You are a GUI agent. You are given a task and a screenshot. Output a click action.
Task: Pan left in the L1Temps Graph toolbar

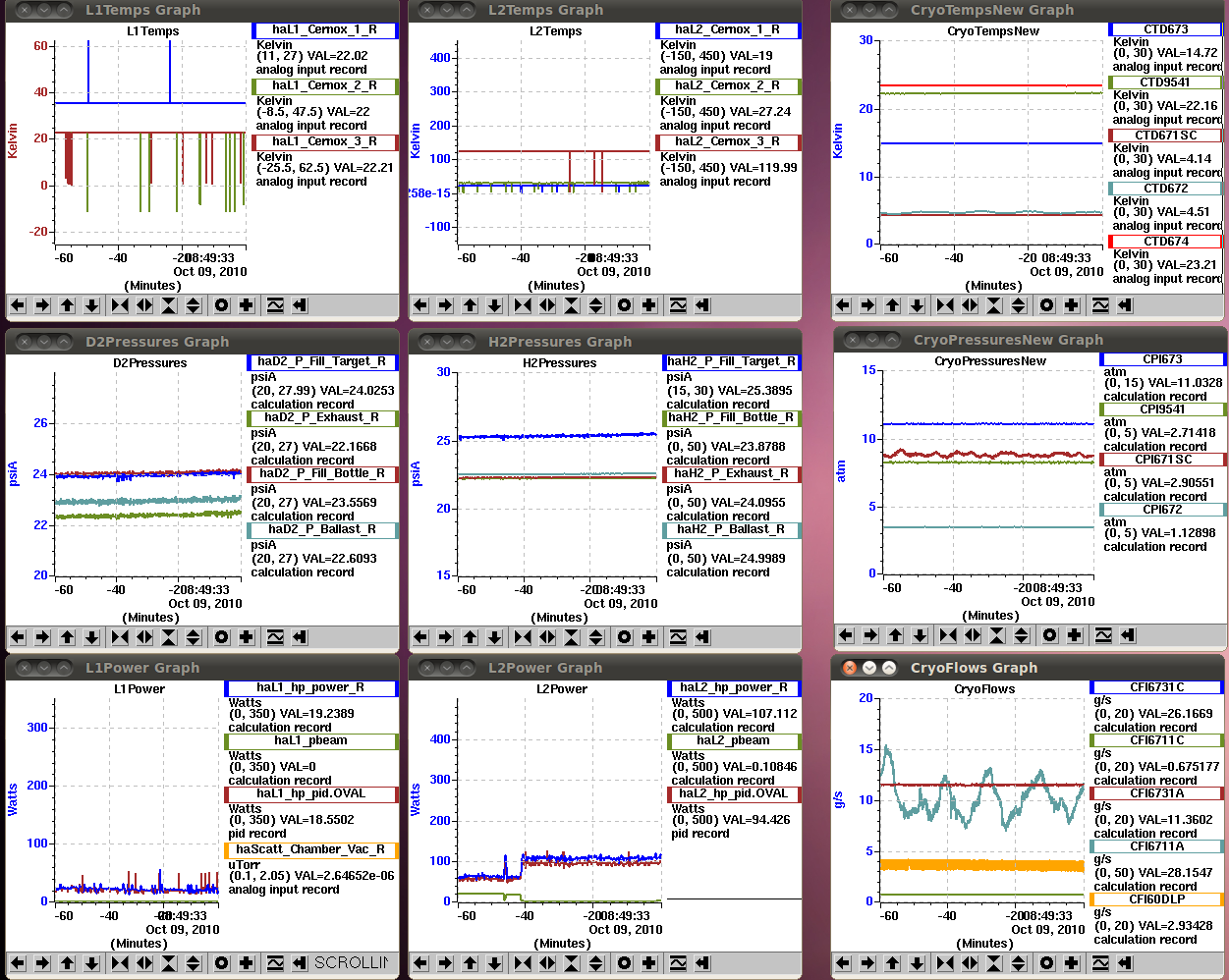18,305
